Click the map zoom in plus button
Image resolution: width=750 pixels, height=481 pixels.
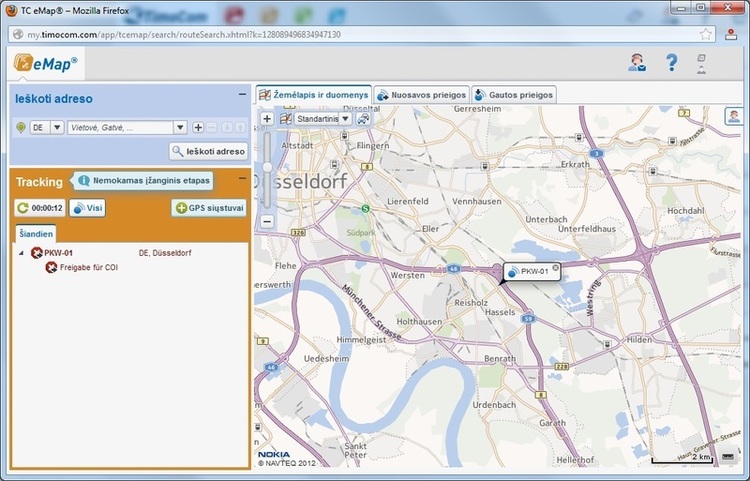tap(267, 118)
